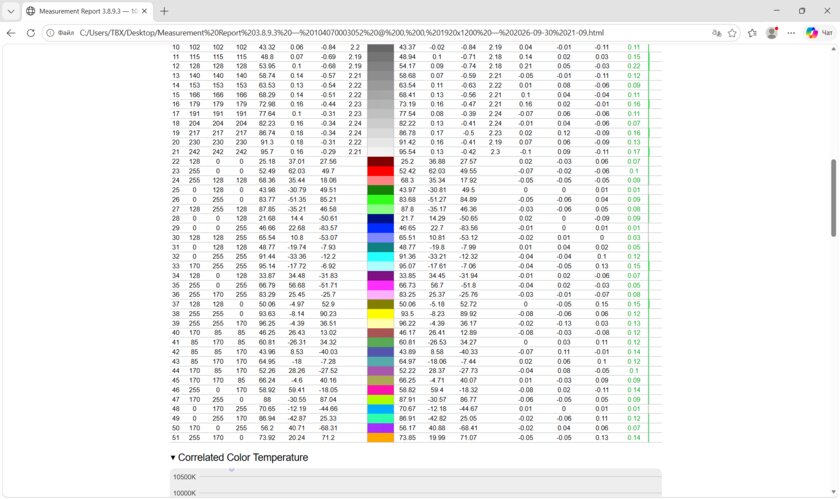Image resolution: width=840 pixels, height=499 pixels.
Task: Open the tab search dropdown arrow
Action: point(11,11)
